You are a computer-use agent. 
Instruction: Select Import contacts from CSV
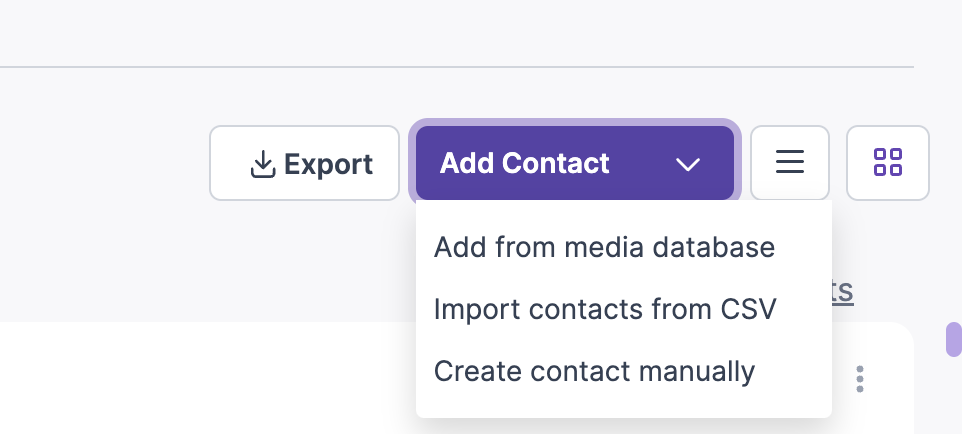(605, 309)
